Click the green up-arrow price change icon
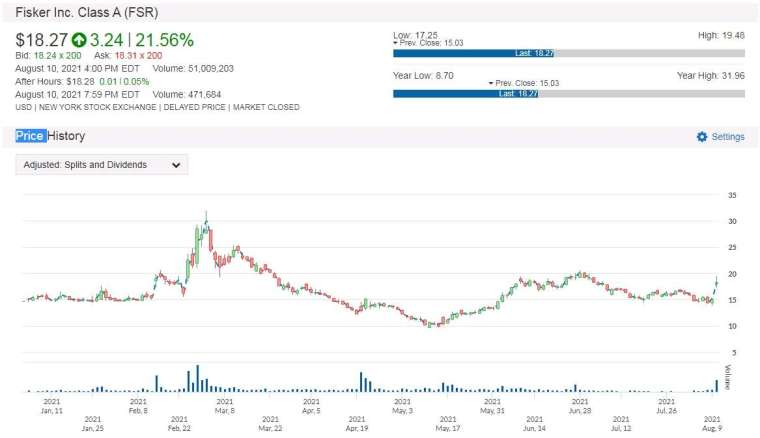 click(x=79, y=40)
